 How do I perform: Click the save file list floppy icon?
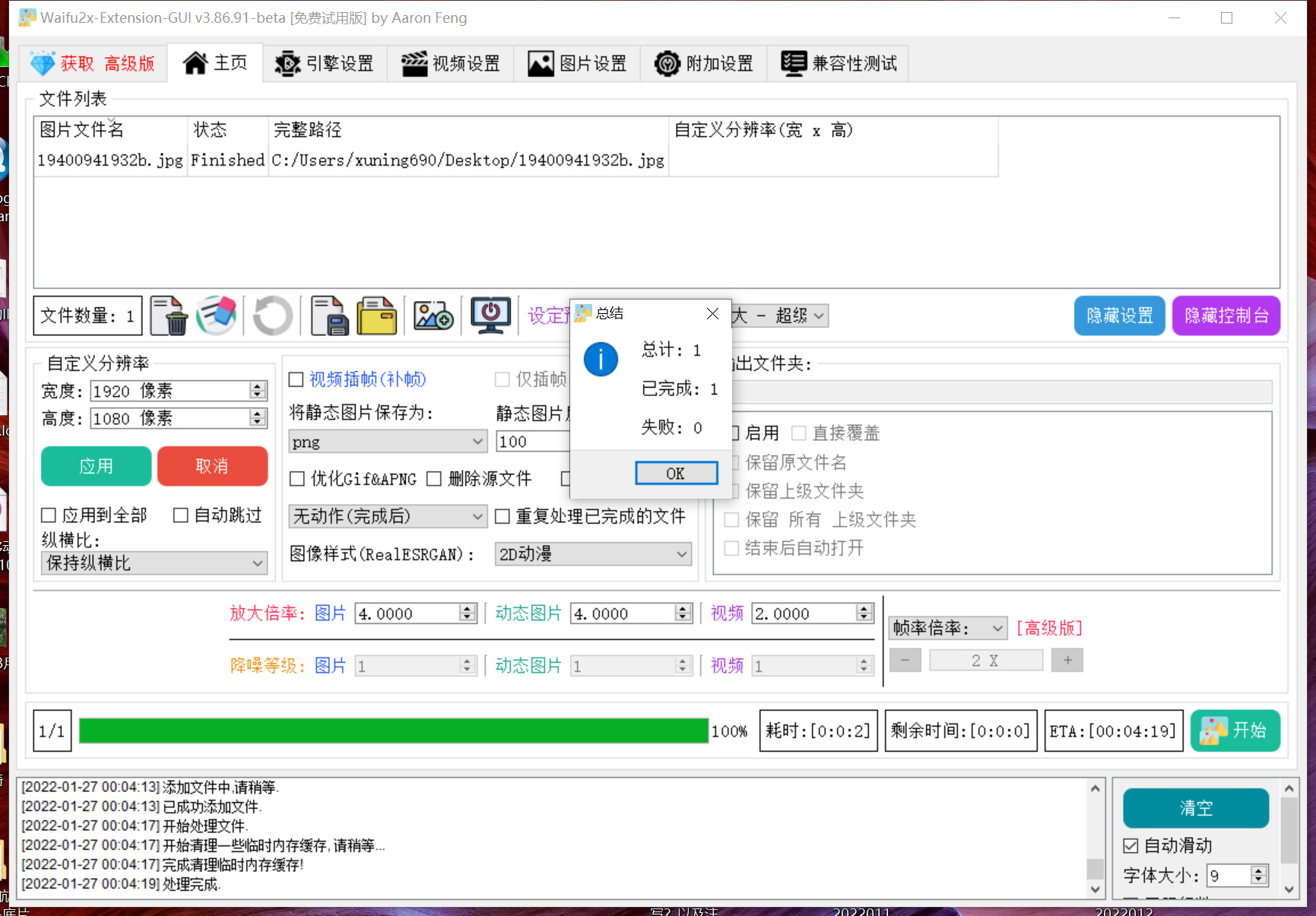pyautogui.click(x=330, y=315)
